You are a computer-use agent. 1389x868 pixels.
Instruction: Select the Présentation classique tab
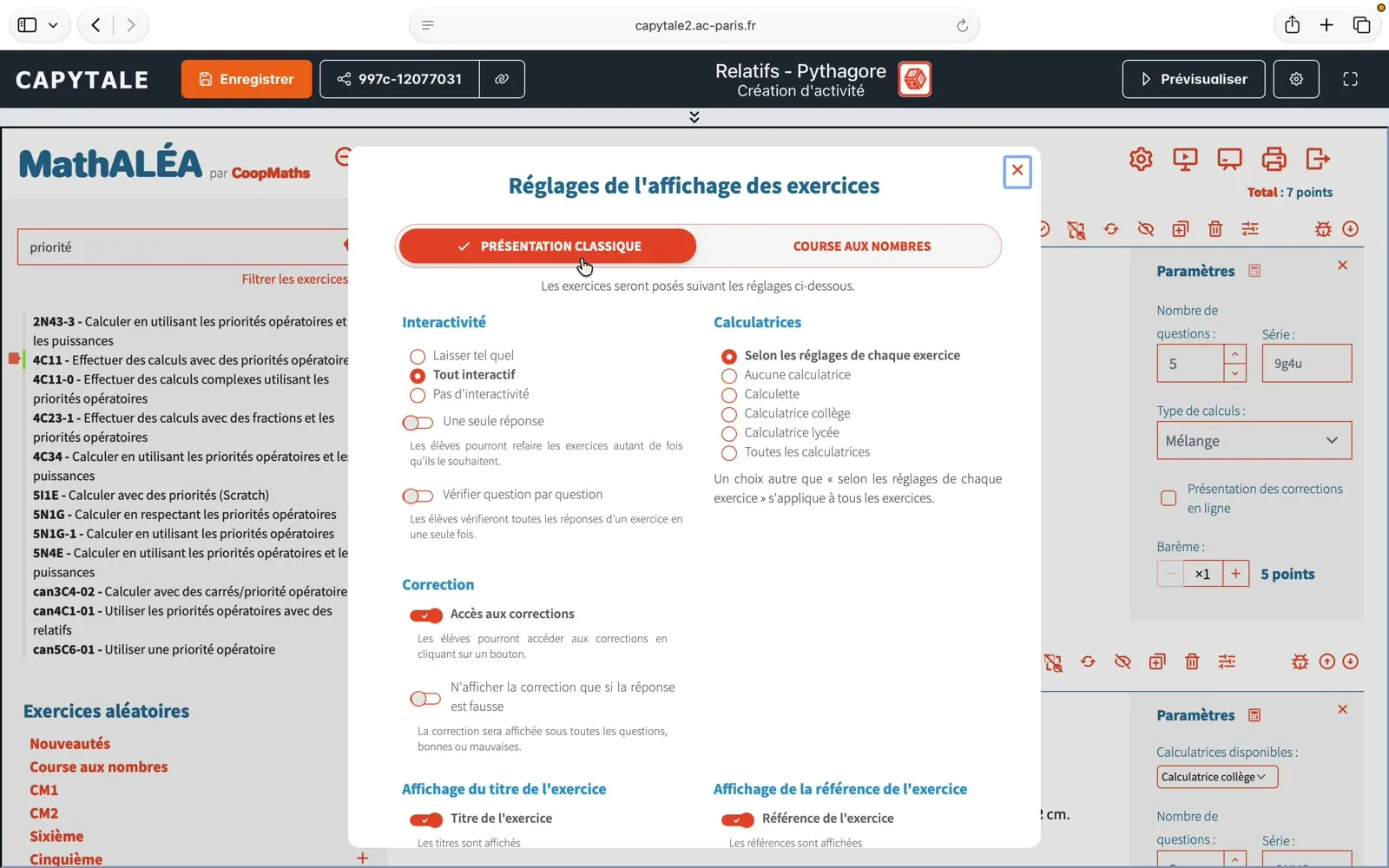(548, 247)
